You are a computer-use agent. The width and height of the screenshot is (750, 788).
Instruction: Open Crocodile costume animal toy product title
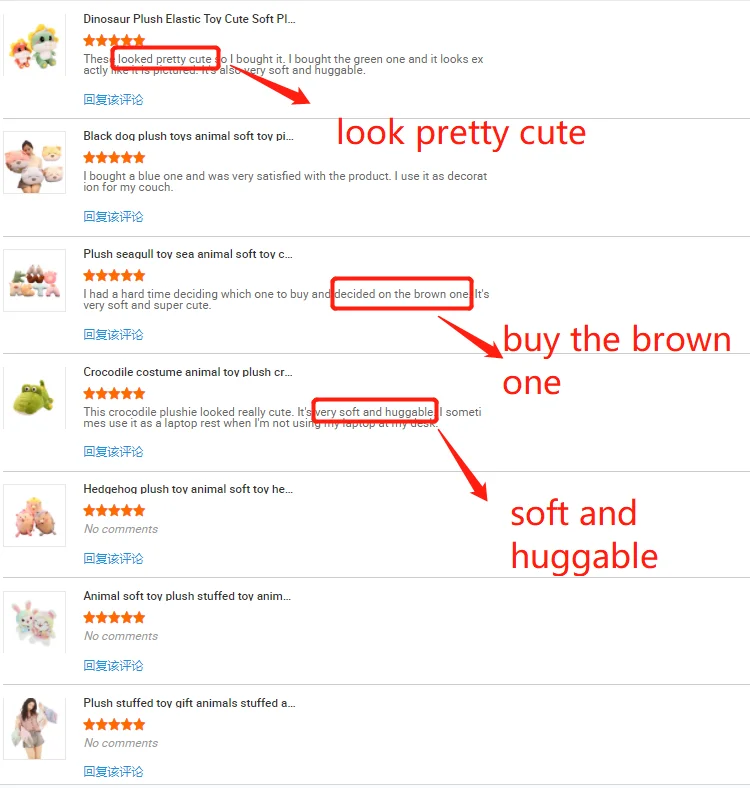click(188, 372)
